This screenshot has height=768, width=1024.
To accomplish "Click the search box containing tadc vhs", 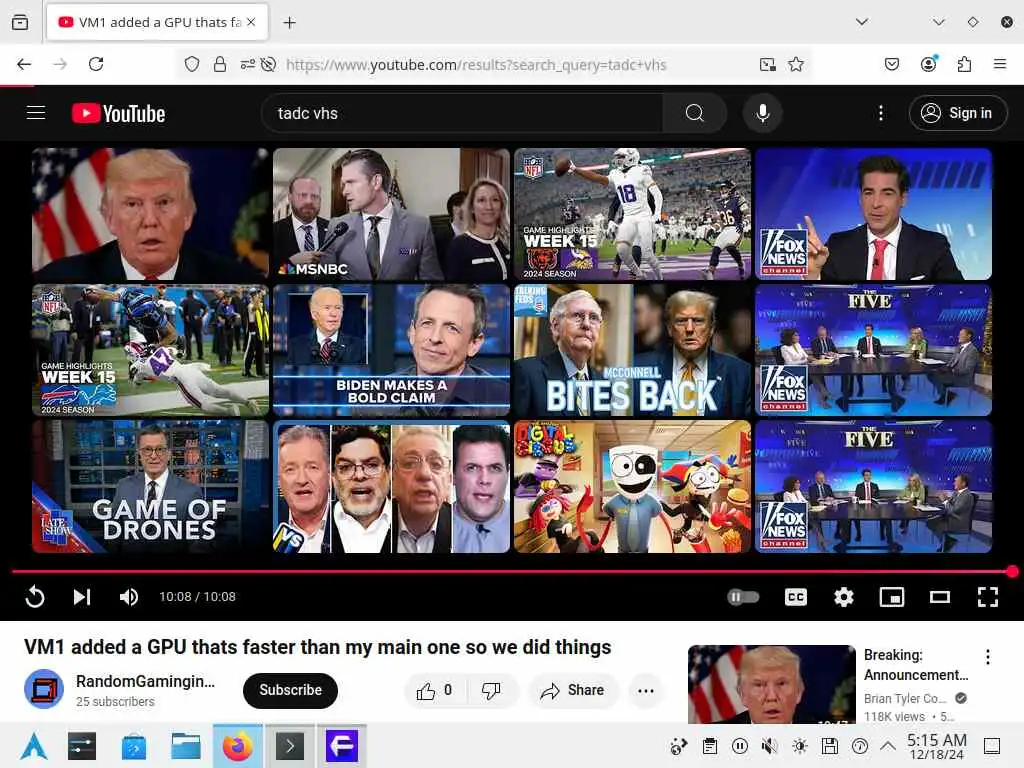I will click(x=462, y=113).
